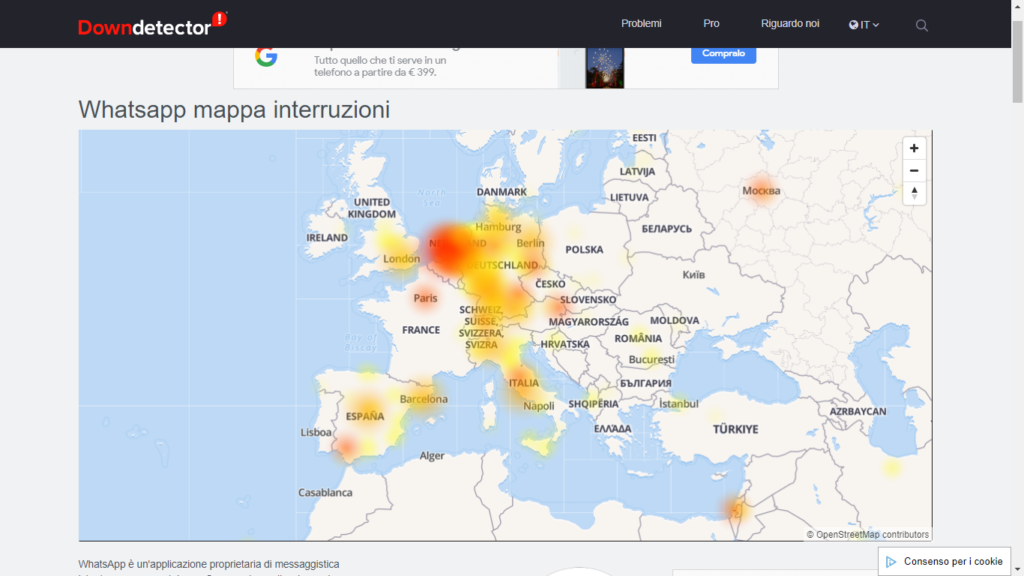The image size is (1024, 576).
Task: Click the LIETUVA country label
Action: click(x=629, y=197)
